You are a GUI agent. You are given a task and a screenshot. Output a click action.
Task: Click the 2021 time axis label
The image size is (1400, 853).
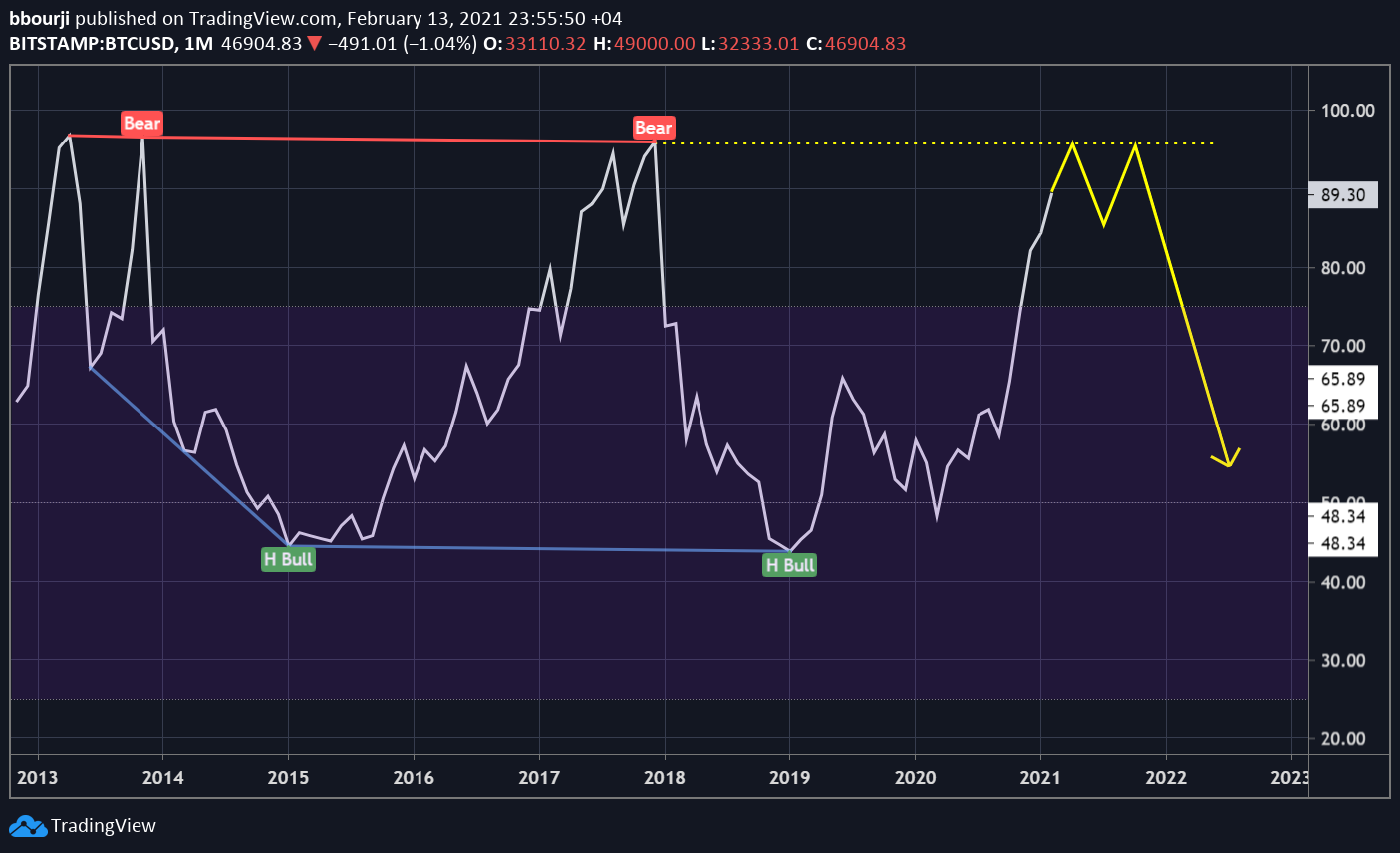[1040, 778]
